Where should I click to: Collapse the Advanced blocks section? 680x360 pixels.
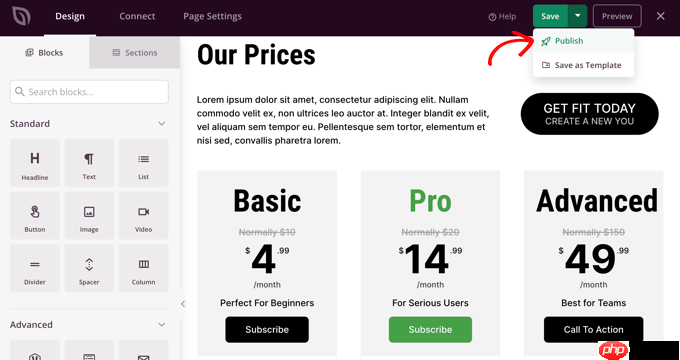[x=162, y=324]
